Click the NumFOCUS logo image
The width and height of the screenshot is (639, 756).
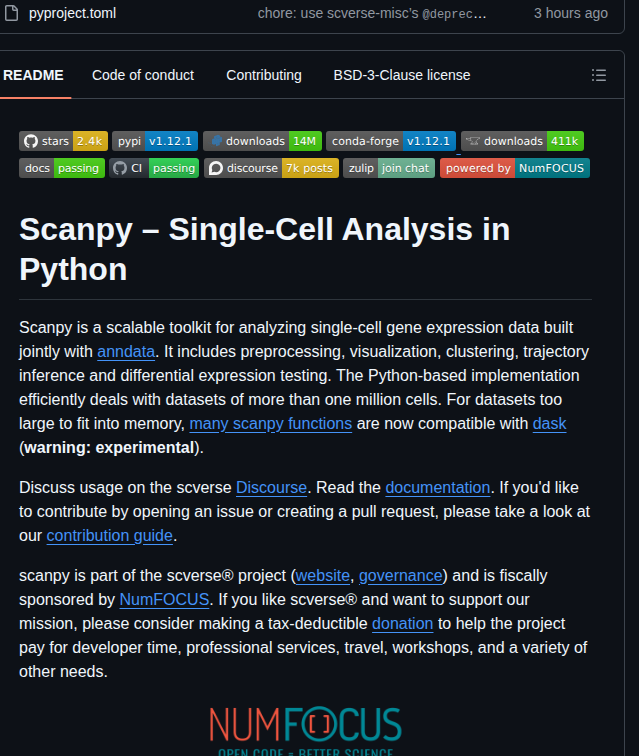[x=305, y=730]
